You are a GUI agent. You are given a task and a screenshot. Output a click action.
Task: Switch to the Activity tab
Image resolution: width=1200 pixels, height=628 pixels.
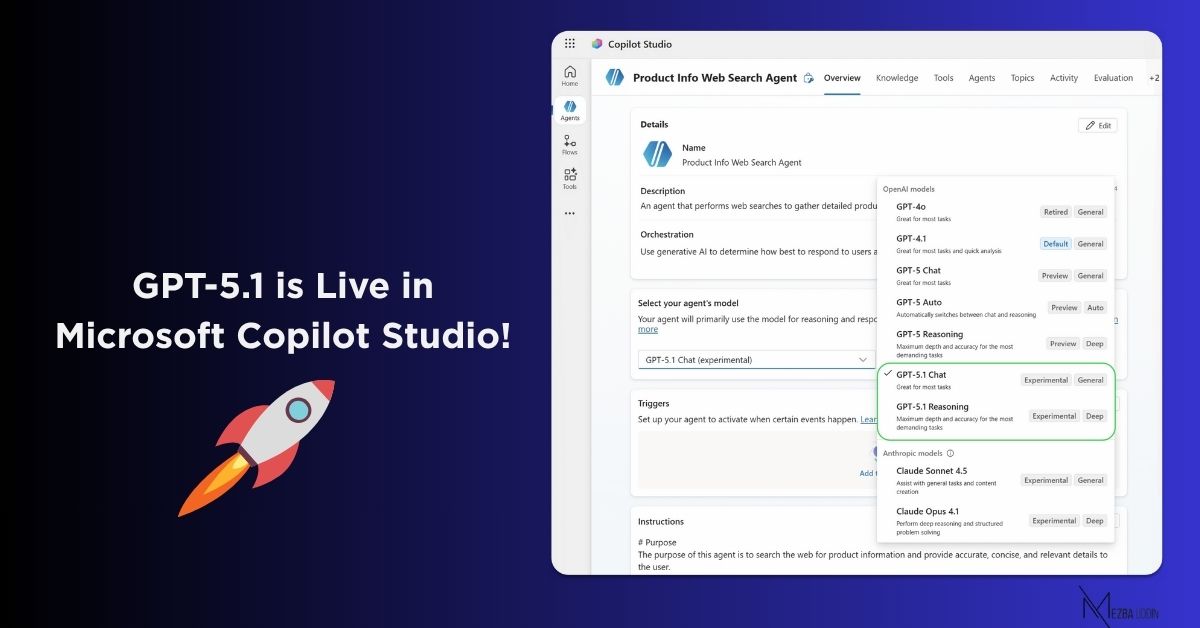click(1063, 78)
